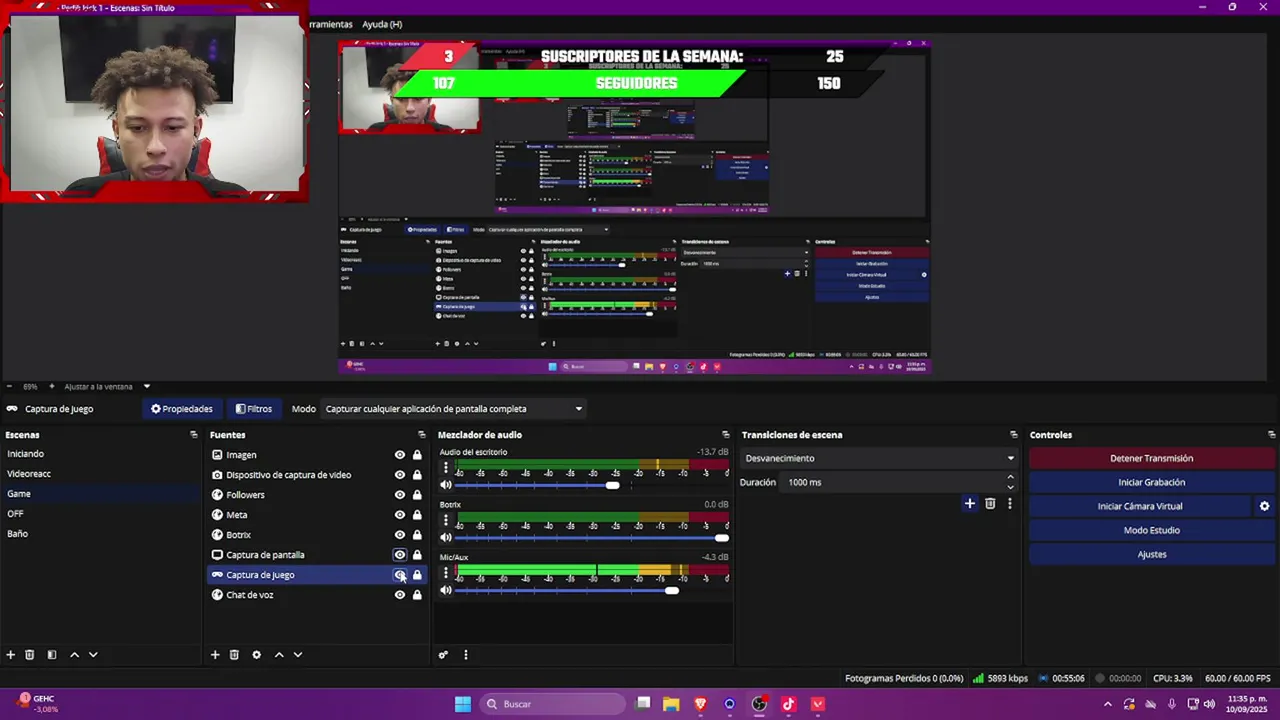Move source up in Fuentes toolbar
1280x720 pixels.
(279, 655)
